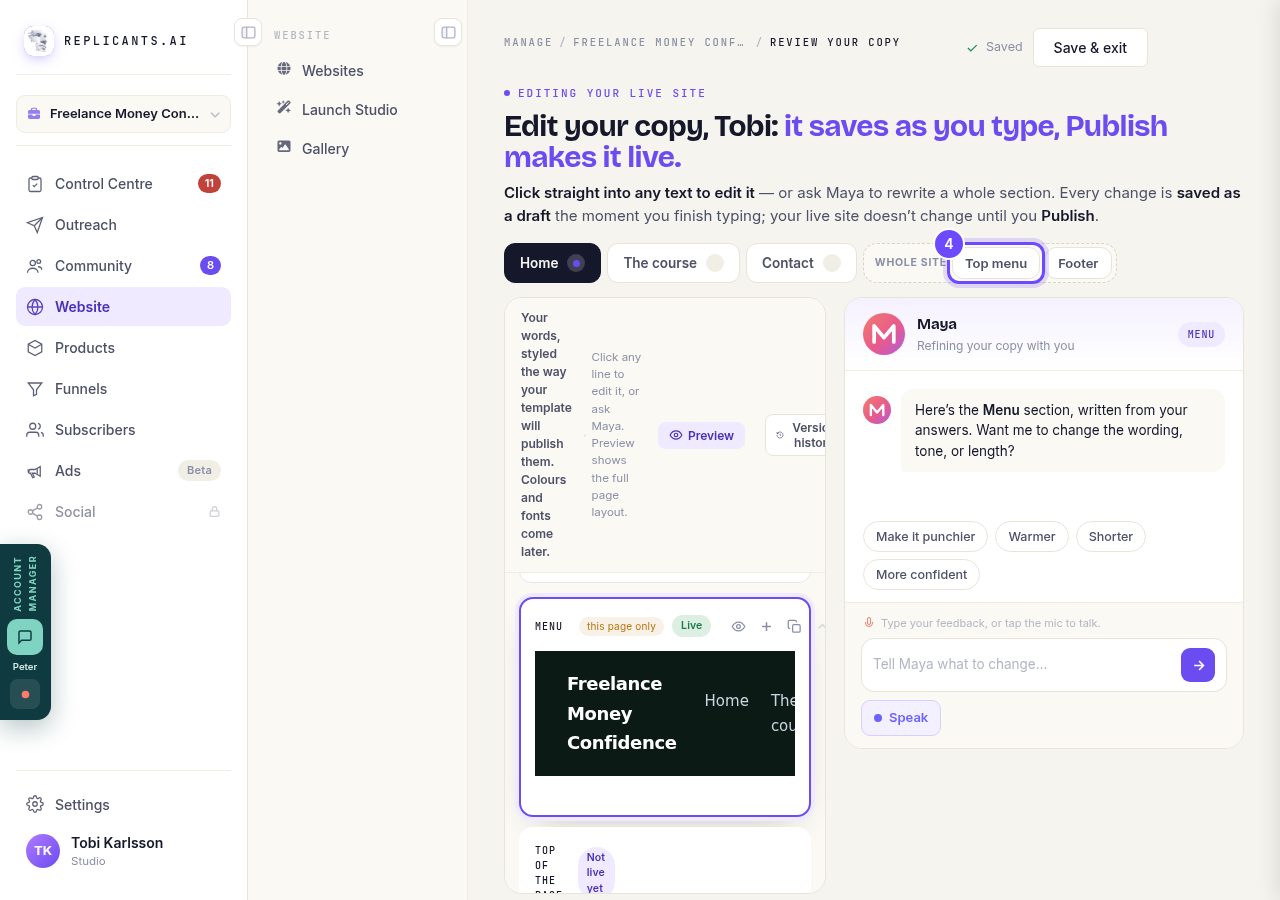This screenshot has height=900, width=1280.
Task: Open Products in sidebar
Action: 123,348
